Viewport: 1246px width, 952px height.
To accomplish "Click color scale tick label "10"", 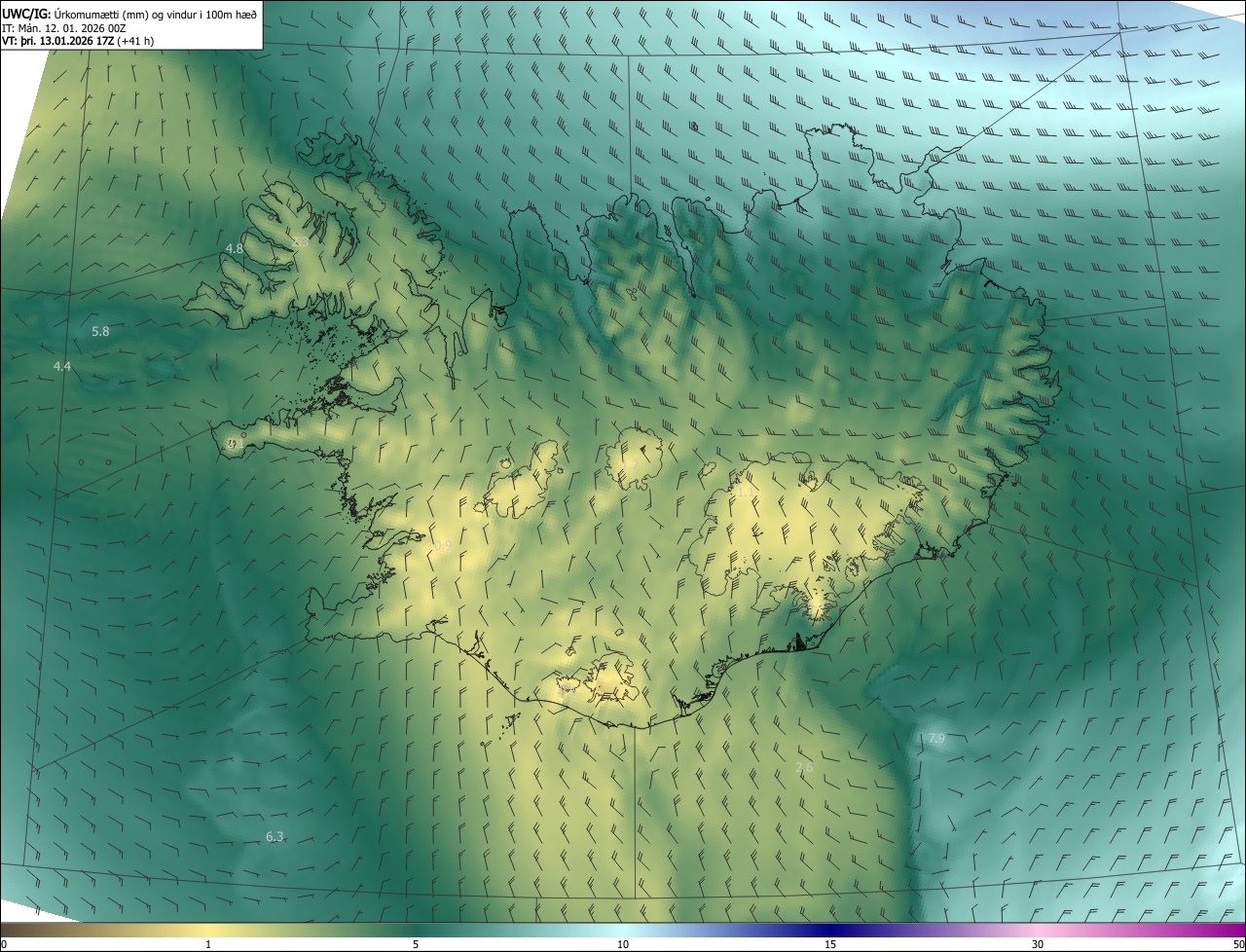I will coord(623,944).
